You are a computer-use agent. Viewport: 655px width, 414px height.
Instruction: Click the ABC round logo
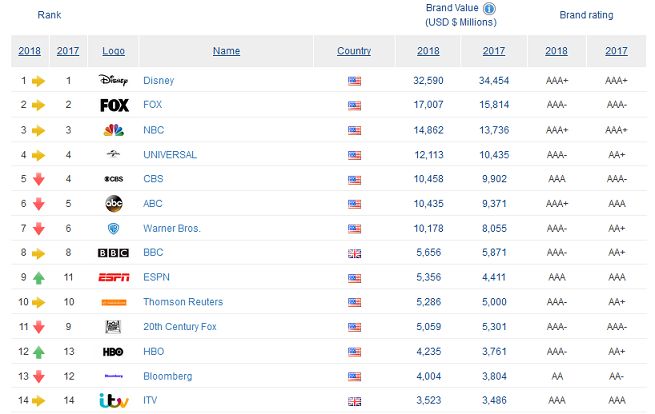[113, 203]
